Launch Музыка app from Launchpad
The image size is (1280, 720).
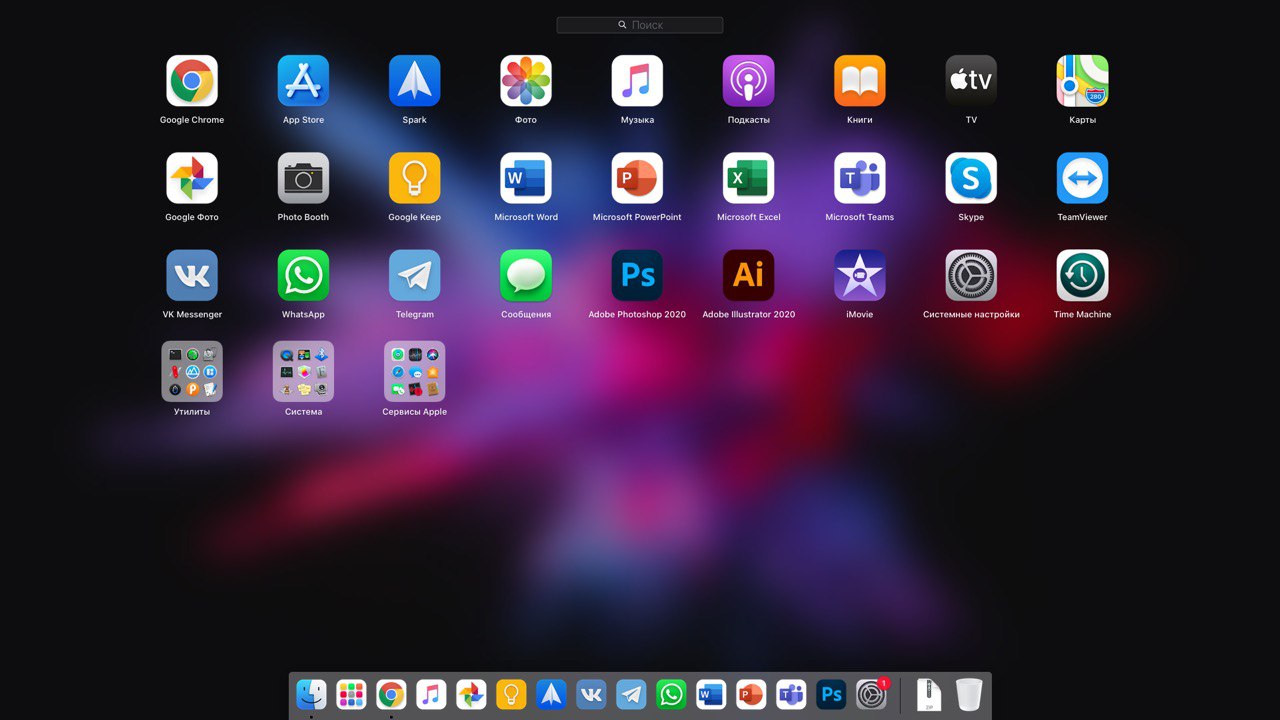[637, 81]
